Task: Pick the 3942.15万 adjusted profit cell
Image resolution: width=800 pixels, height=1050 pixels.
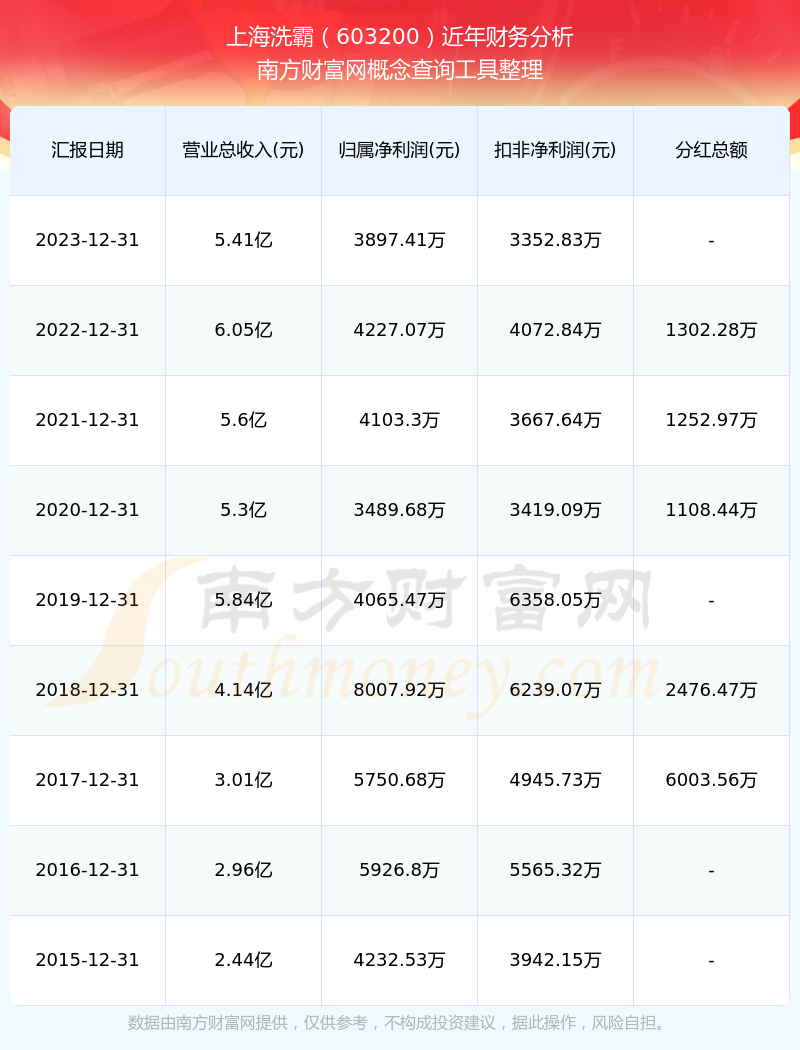Action: 556,960
